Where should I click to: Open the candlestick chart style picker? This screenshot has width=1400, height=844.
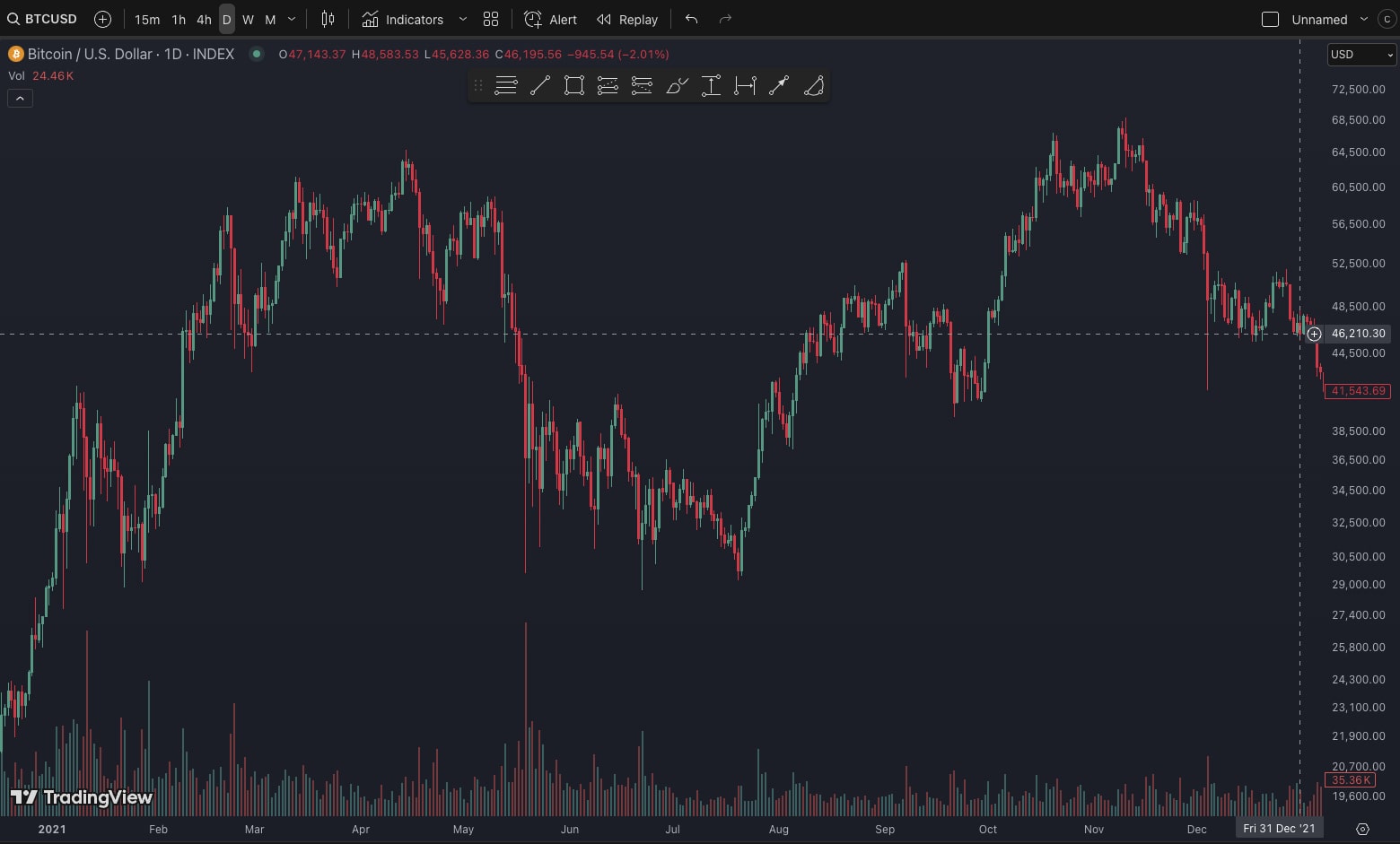tap(328, 19)
